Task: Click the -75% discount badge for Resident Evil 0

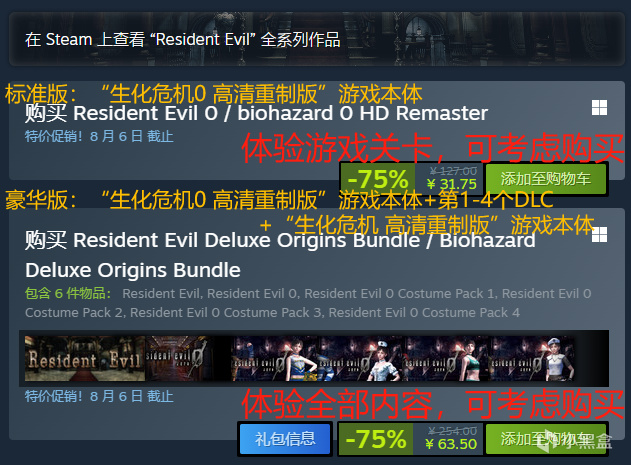Action: (x=377, y=179)
